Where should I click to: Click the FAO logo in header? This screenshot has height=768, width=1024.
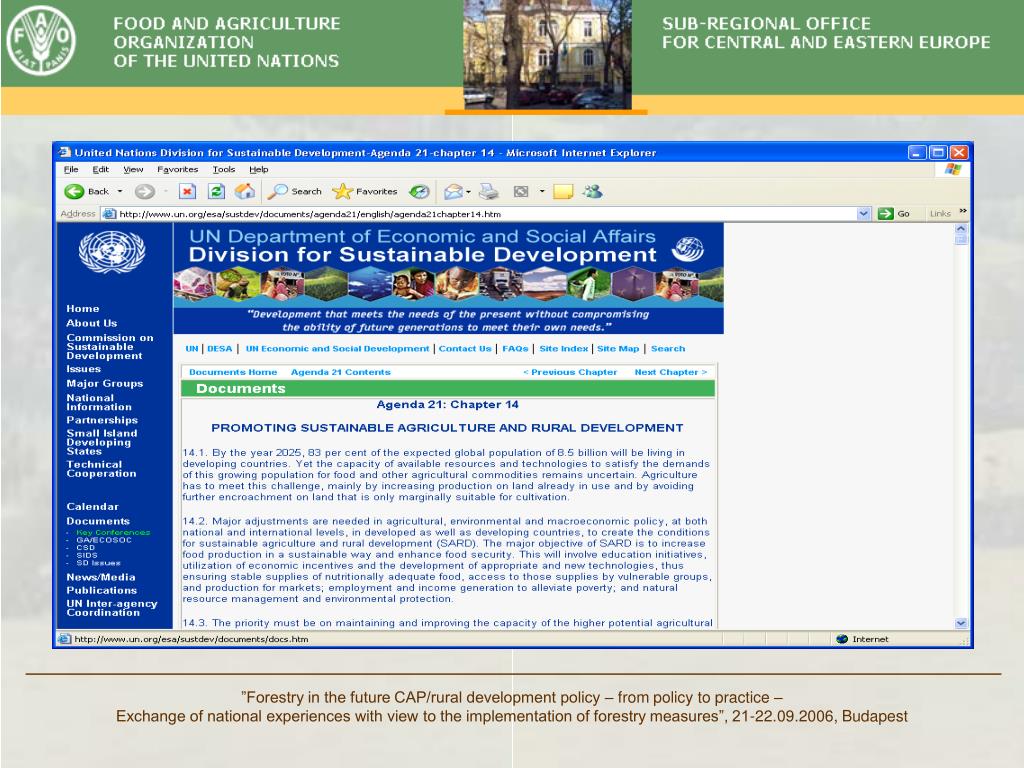click(x=40, y=40)
